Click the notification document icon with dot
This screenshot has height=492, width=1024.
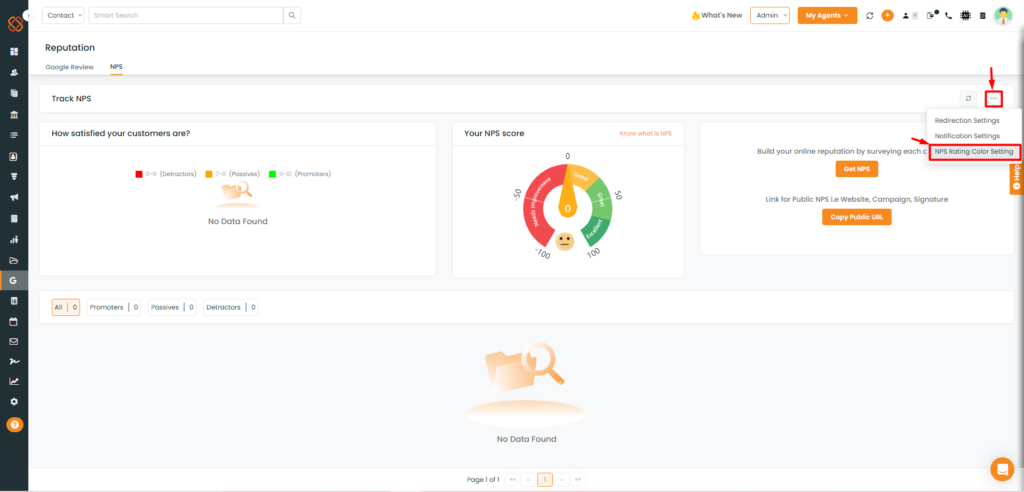click(x=932, y=15)
